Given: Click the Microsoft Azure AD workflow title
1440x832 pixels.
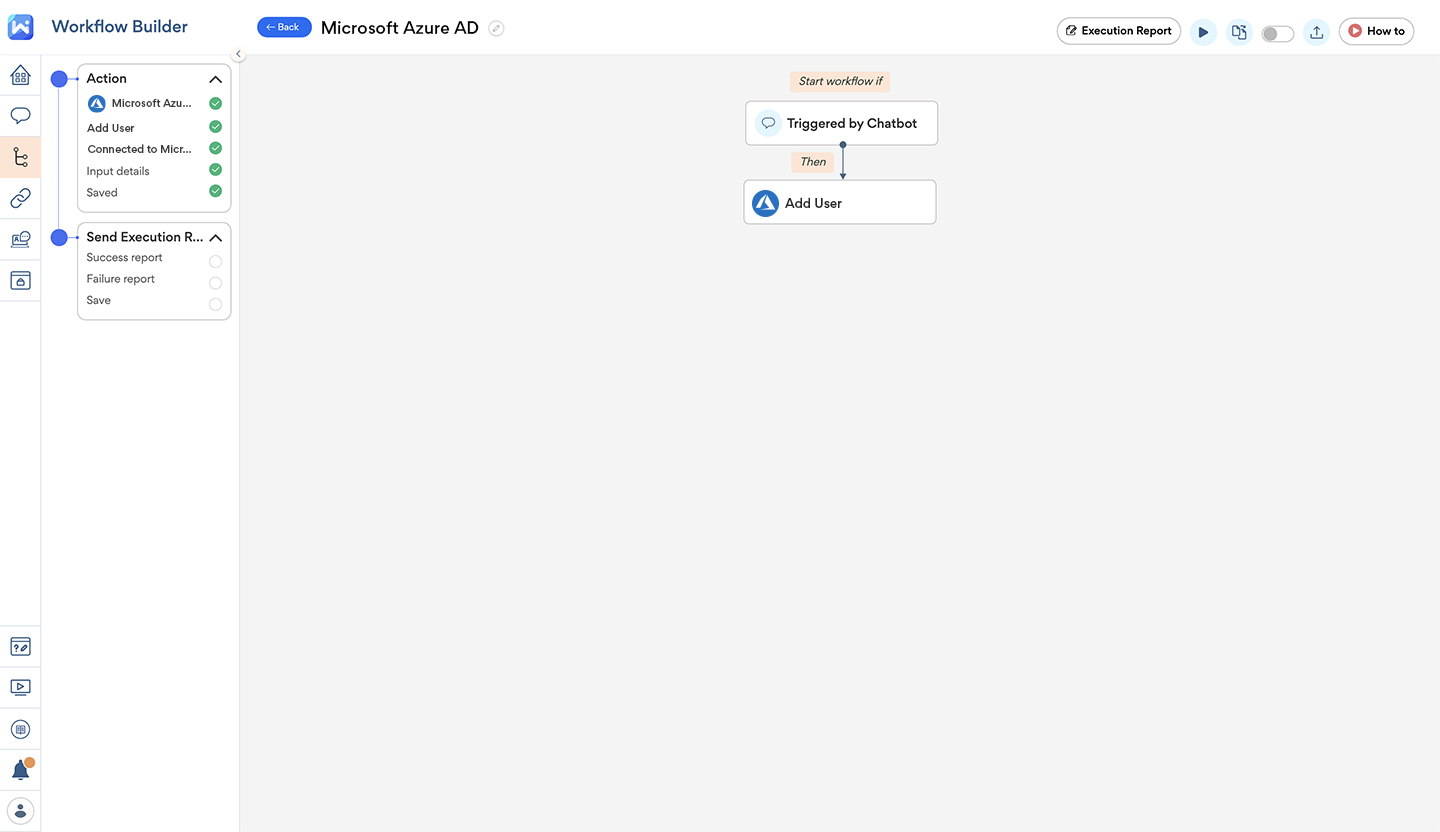Looking at the screenshot, I should pos(400,28).
